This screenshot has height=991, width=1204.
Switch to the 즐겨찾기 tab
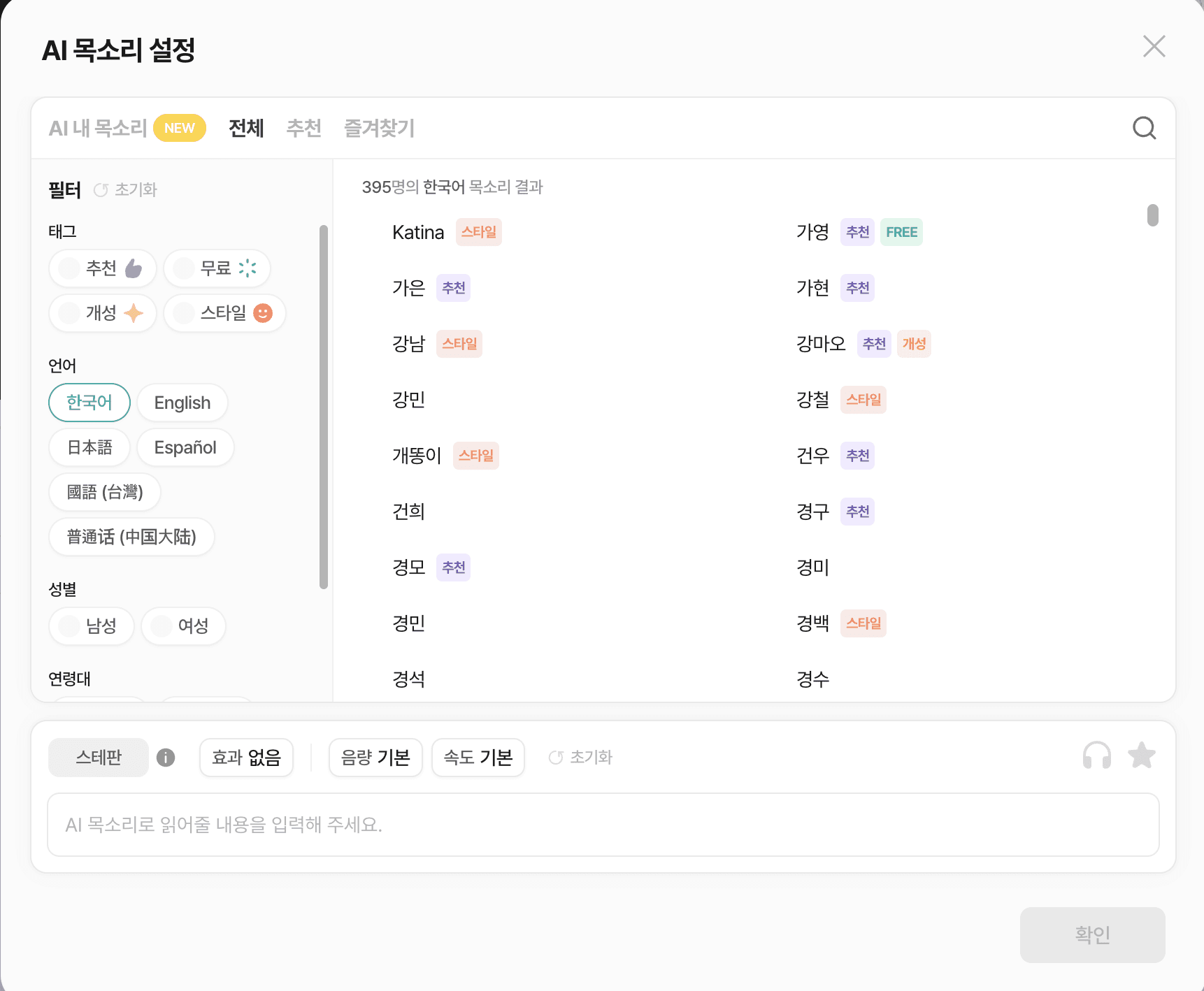pyautogui.click(x=379, y=129)
